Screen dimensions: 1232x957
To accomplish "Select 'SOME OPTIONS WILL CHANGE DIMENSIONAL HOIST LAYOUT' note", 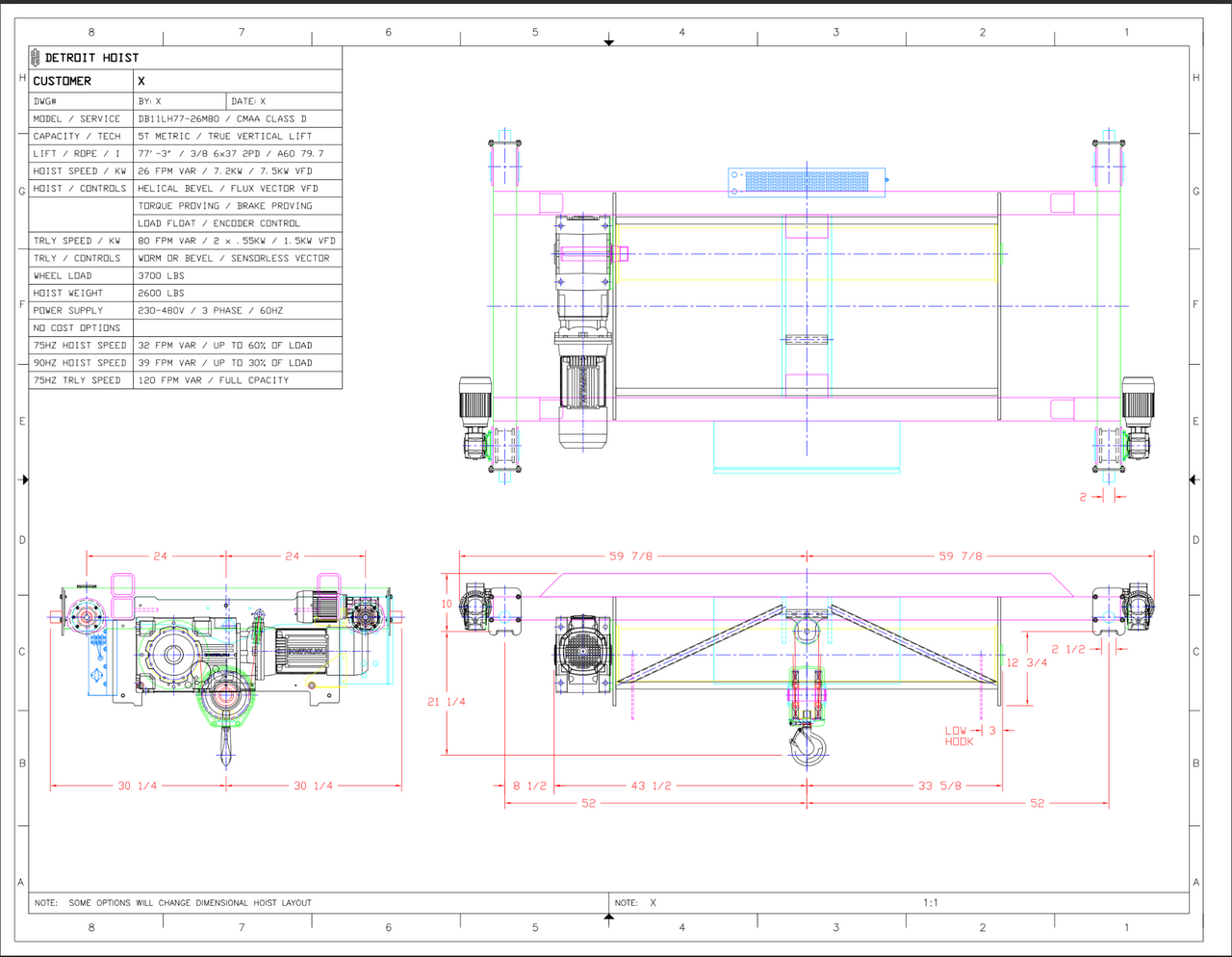I will click(190, 903).
